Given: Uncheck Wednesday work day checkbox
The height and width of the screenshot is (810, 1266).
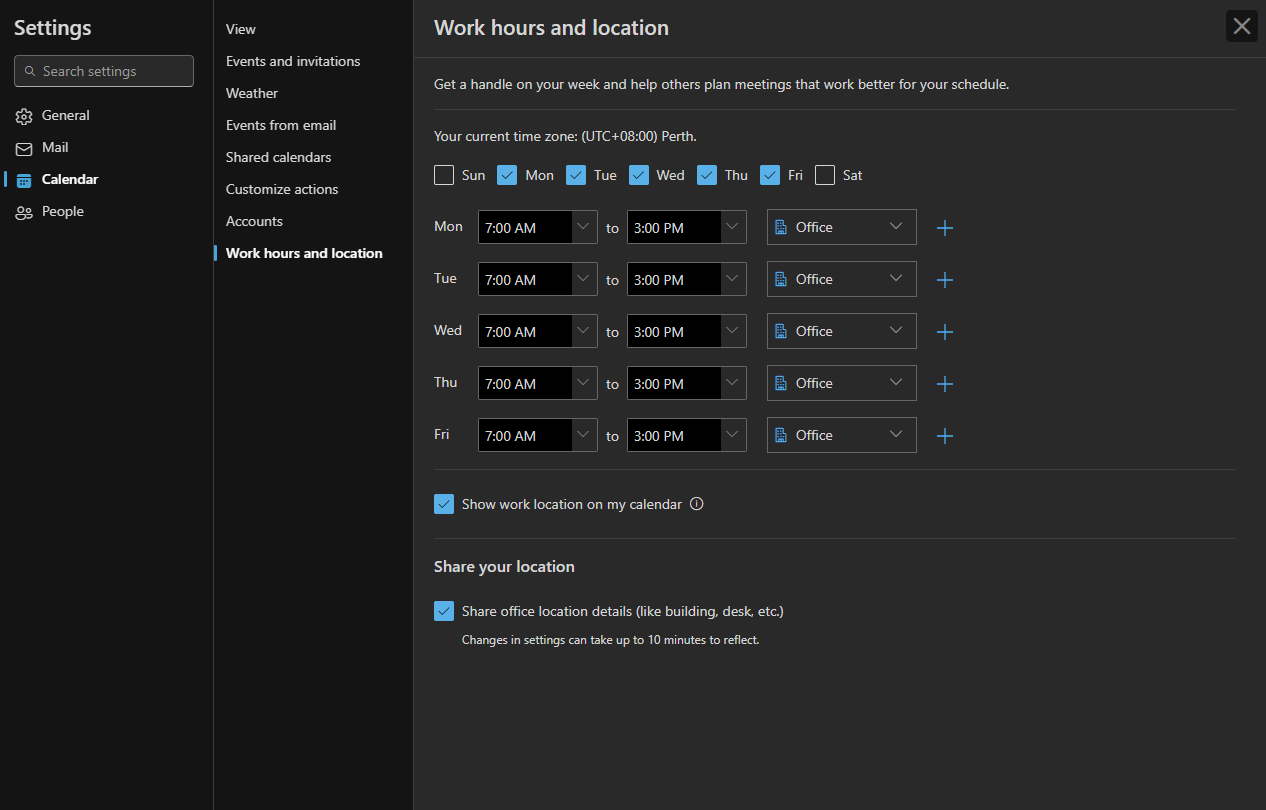Looking at the screenshot, I should click(x=639, y=175).
